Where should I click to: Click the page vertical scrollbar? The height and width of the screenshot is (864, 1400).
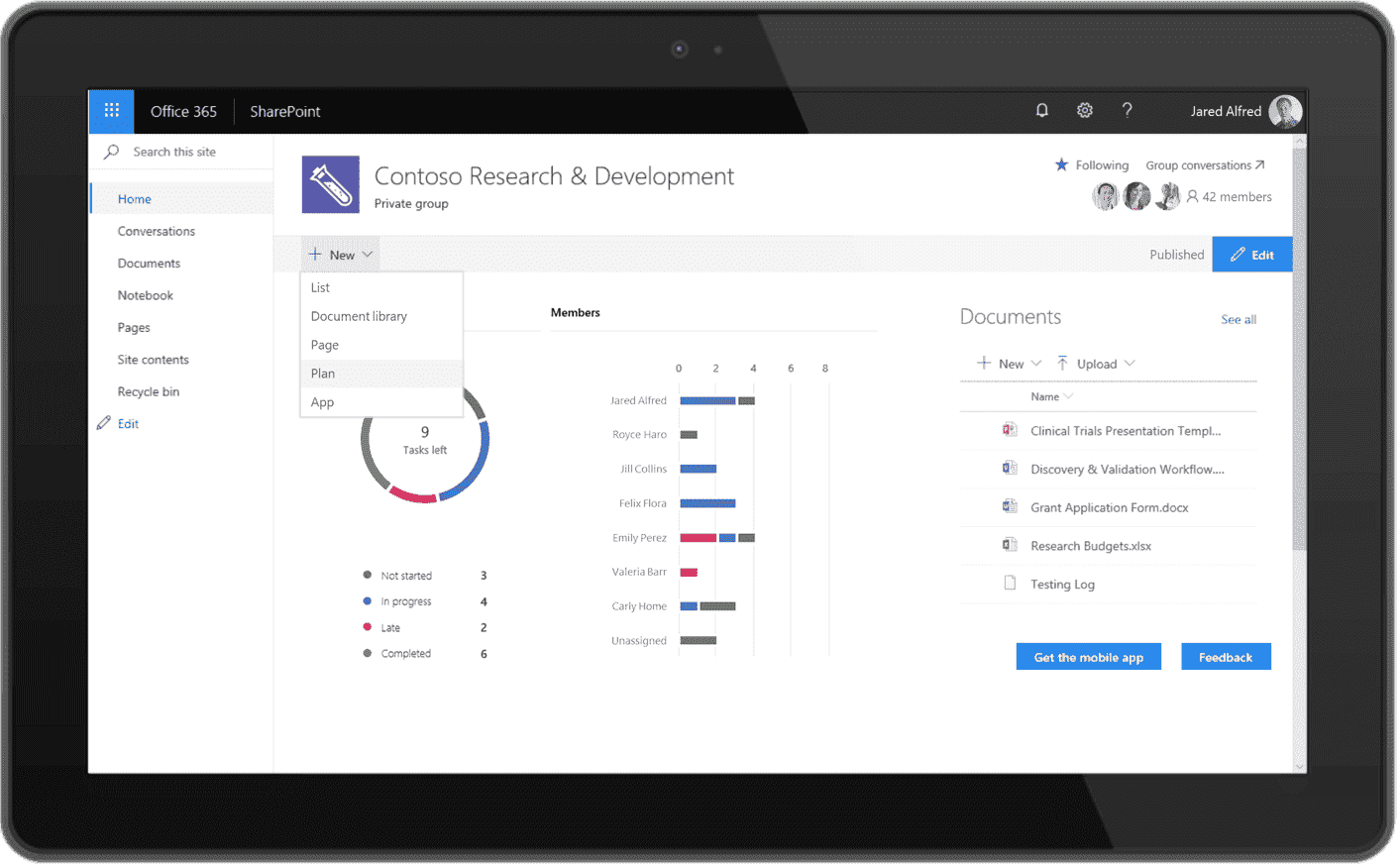tap(1300, 350)
